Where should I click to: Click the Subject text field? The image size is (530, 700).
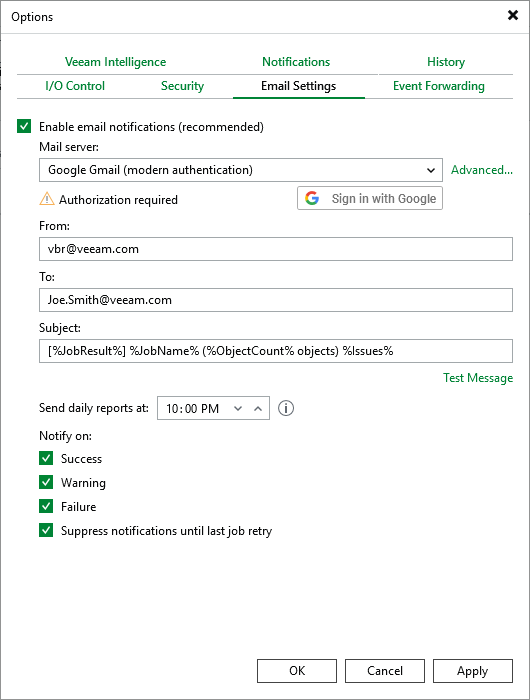275,350
